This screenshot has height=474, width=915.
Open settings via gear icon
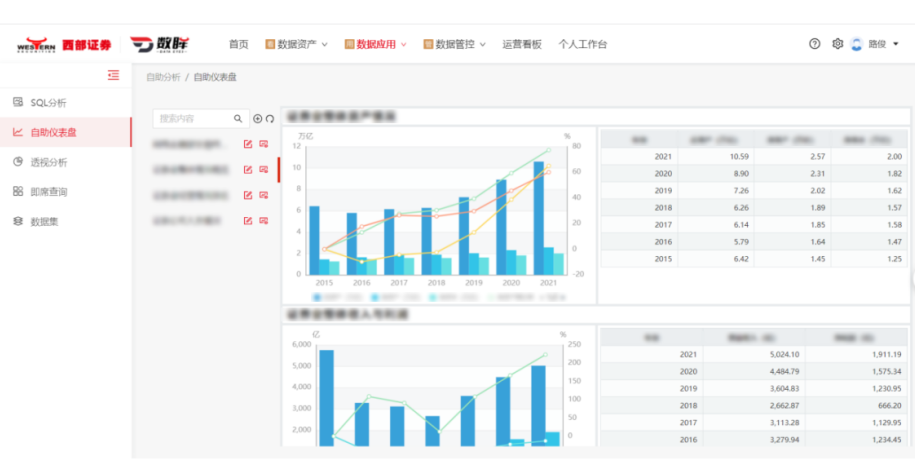click(x=838, y=44)
